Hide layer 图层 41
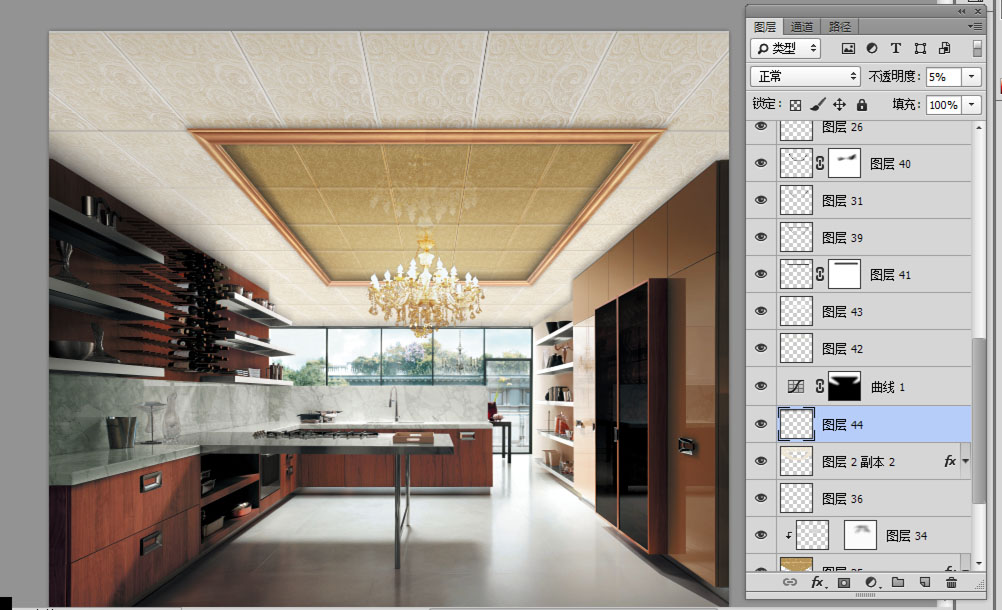This screenshot has height=610, width=1002. [760, 275]
